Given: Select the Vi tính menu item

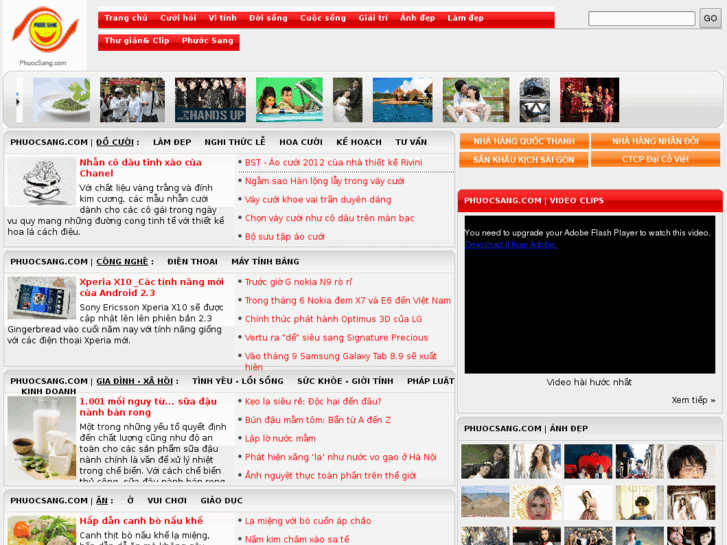Looking at the screenshot, I should tap(223, 18).
